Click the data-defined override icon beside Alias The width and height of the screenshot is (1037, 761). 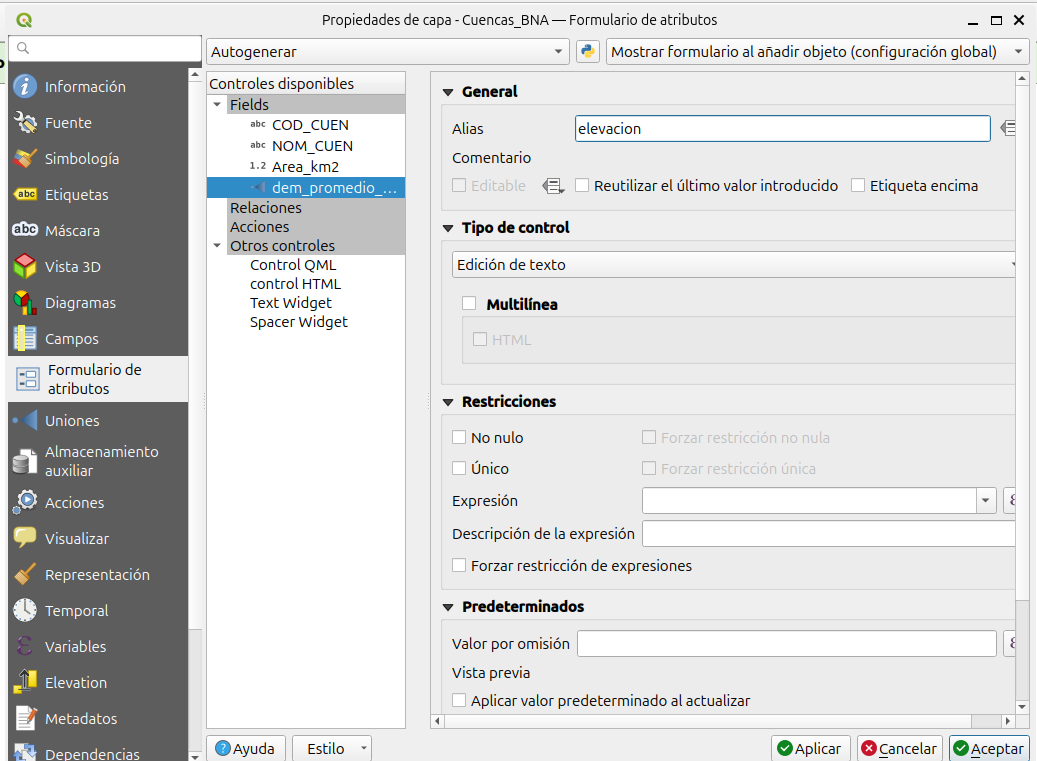pyautogui.click(x=1008, y=128)
